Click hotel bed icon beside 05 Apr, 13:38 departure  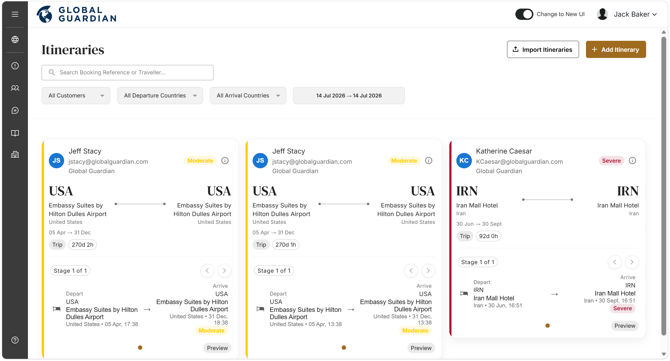coord(260,309)
